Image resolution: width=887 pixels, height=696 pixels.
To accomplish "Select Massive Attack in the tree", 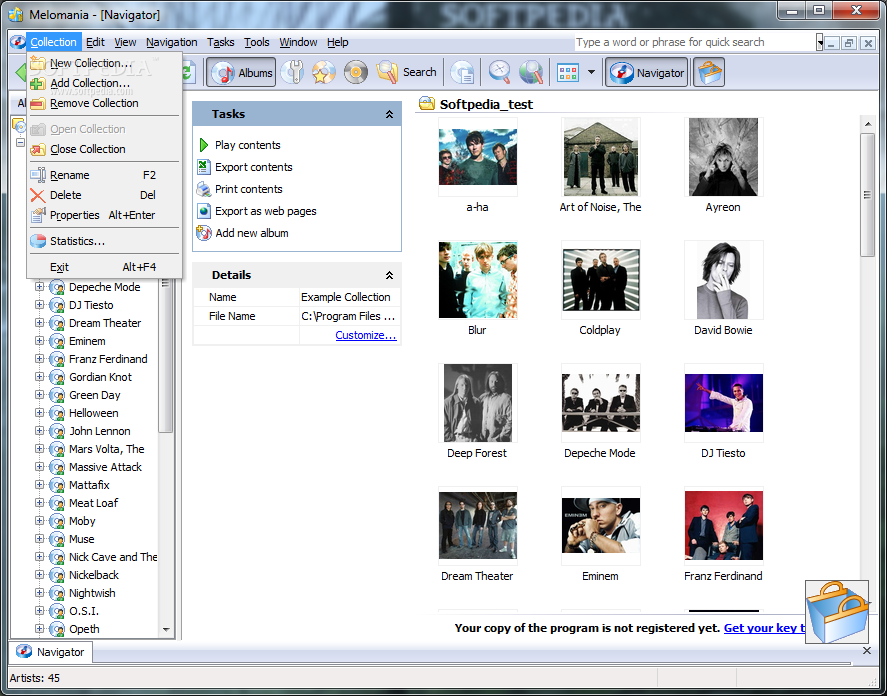I will pyautogui.click(x=105, y=467).
